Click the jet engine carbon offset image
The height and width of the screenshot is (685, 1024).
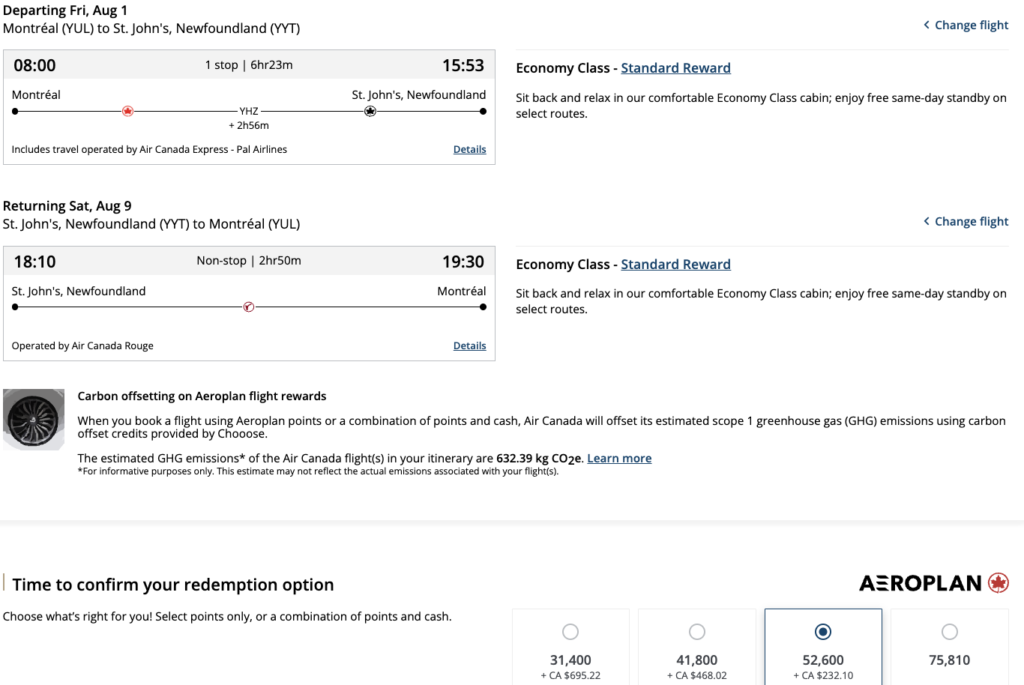(34, 417)
